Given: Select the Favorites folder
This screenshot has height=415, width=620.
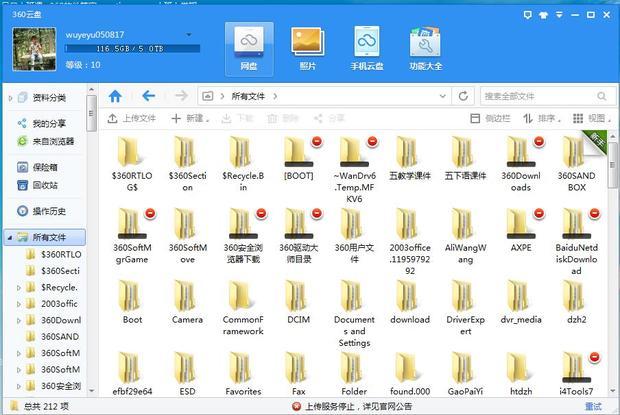Looking at the screenshot, I should pos(243,374).
